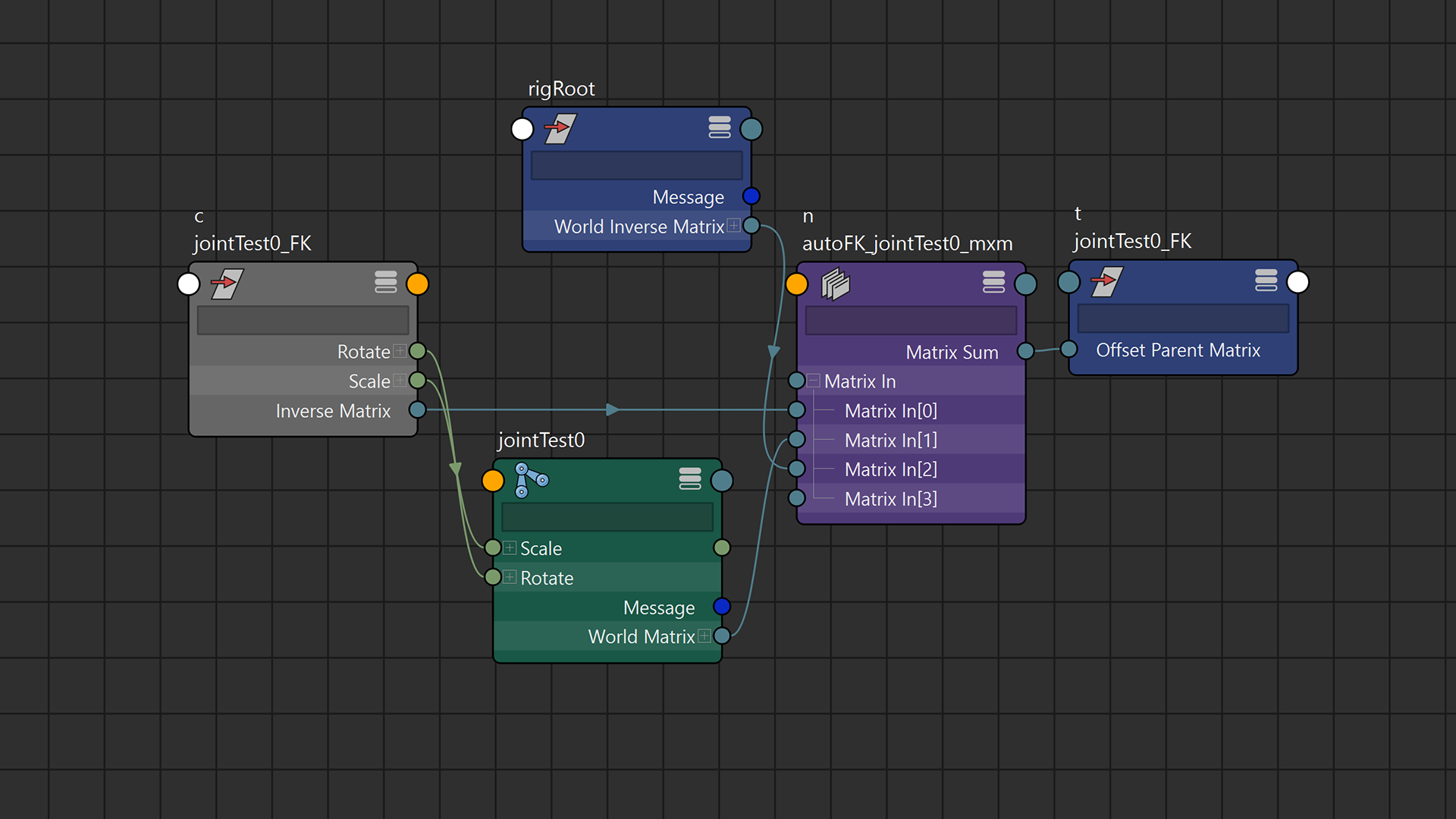1456x819 pixels.
Task: Toggle autoFK_jointTest0_mxm view mode bars icon
Action: pos(993,282)
